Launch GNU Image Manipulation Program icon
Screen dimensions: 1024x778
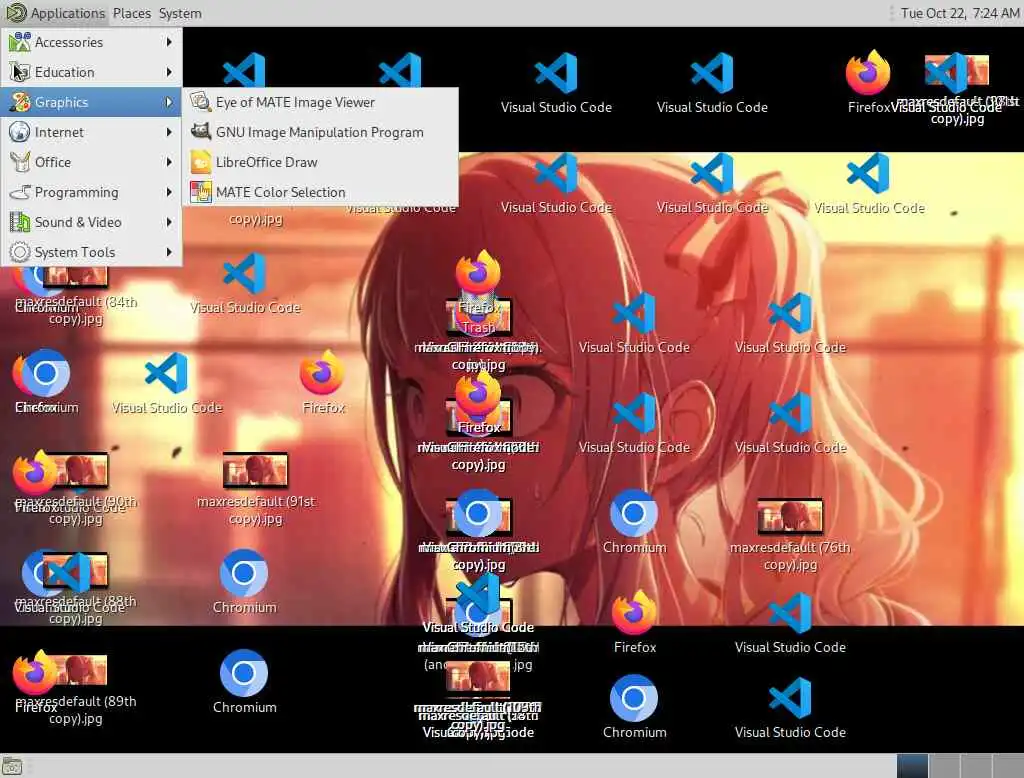tap(200, 132)
